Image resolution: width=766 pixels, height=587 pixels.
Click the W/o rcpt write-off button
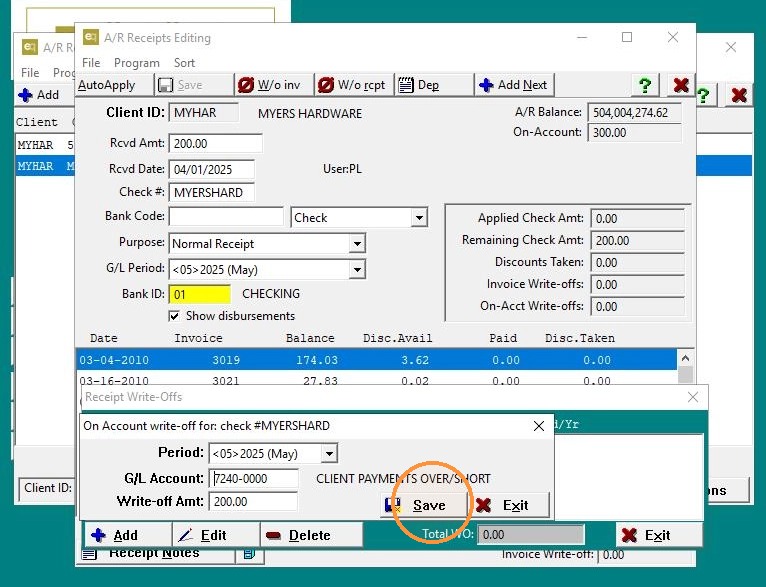[355, 85]
